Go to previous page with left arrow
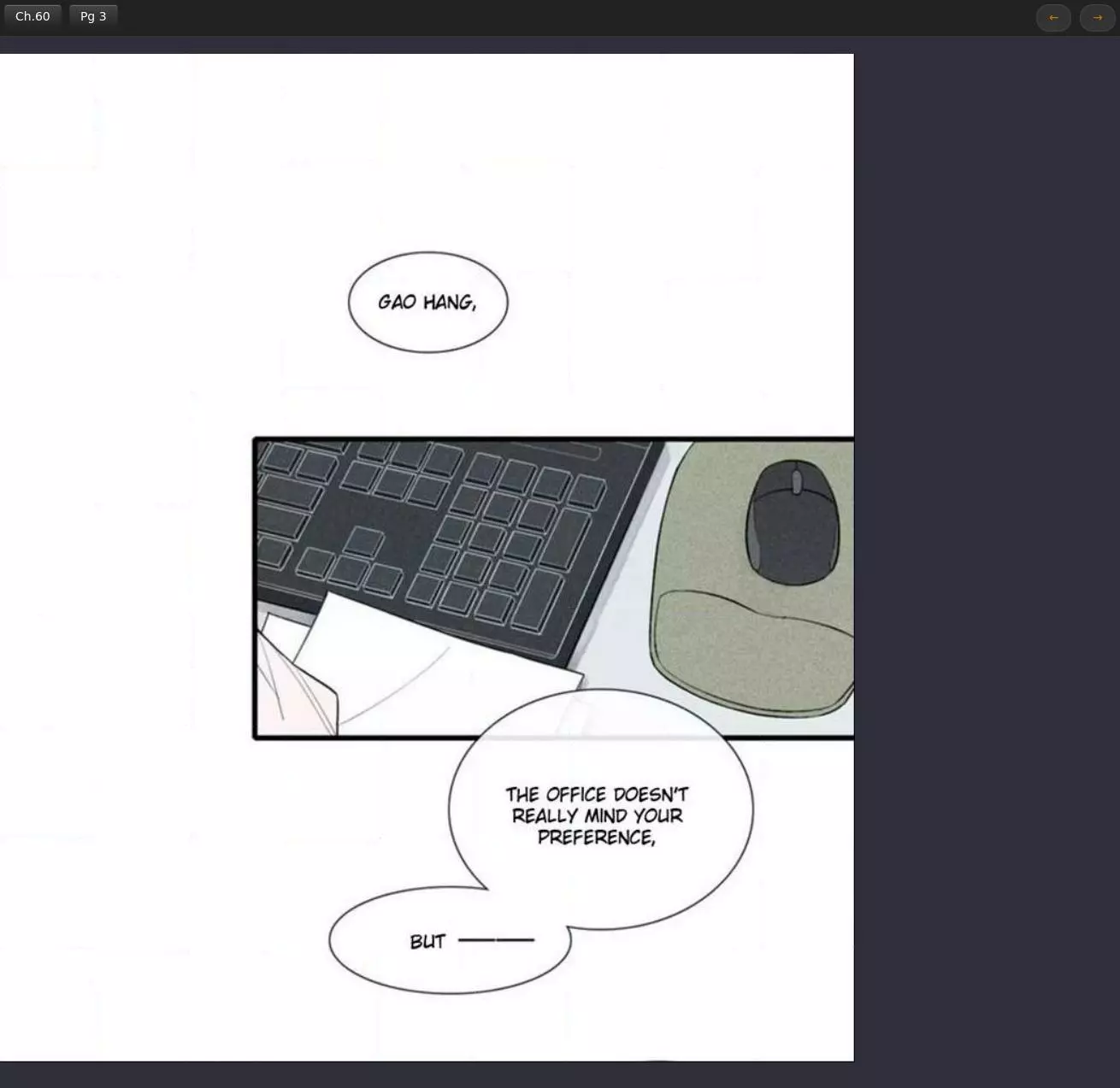1120x1088 pixels. click(x=1053, y=17)
